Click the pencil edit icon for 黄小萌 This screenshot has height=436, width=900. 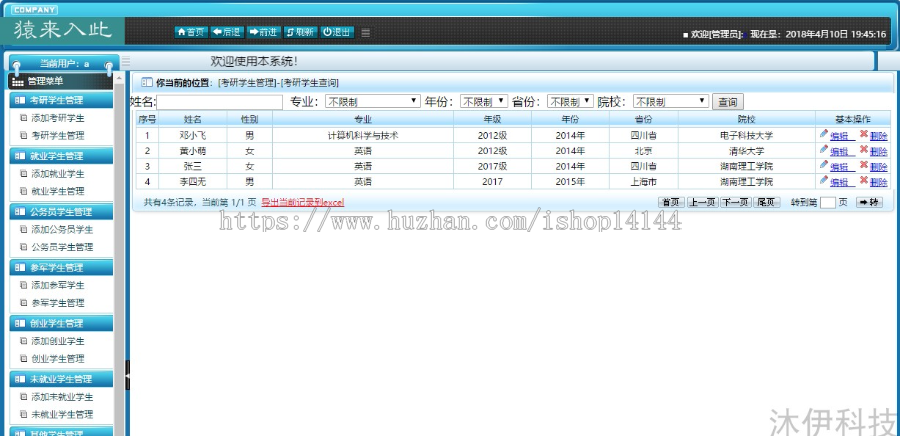click(x=824, y=149)
